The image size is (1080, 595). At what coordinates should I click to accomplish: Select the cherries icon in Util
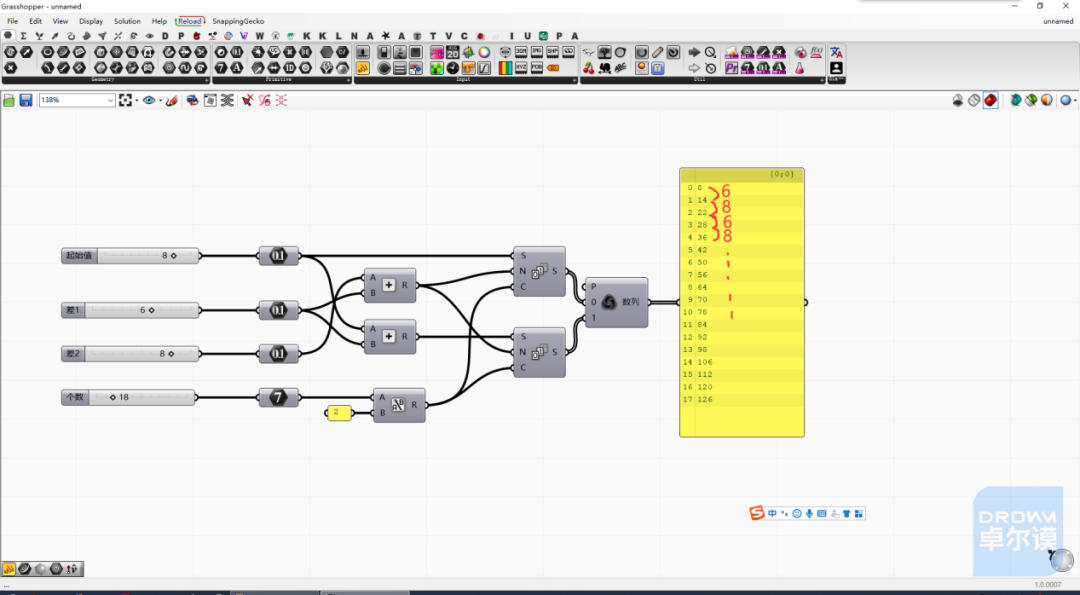pyautogui.click(x=589, y=68)
